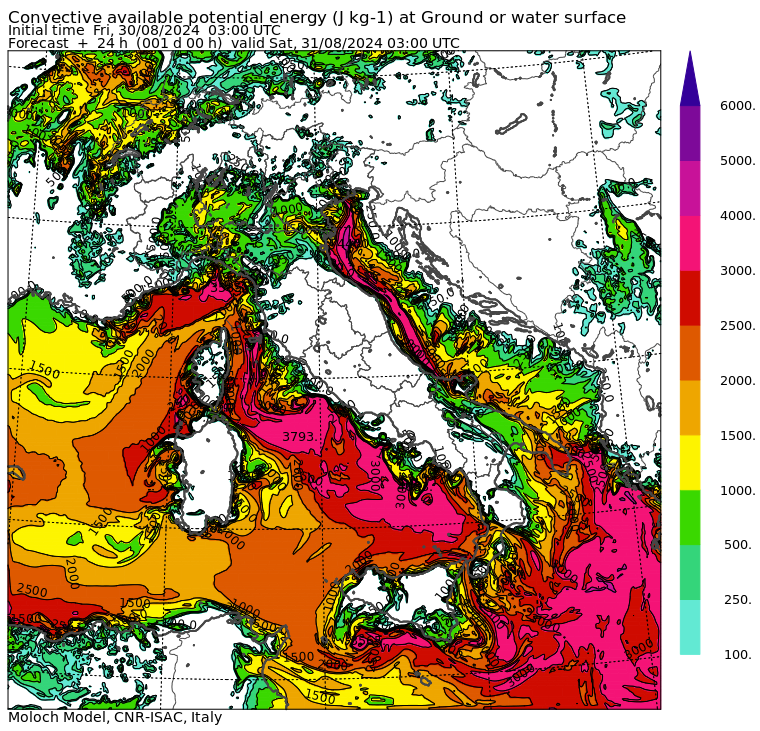Viewport: 760px width, 731px height.
Task: Click the purple 5000-6000 colorbar segment
Action: (x=690, y=133)
